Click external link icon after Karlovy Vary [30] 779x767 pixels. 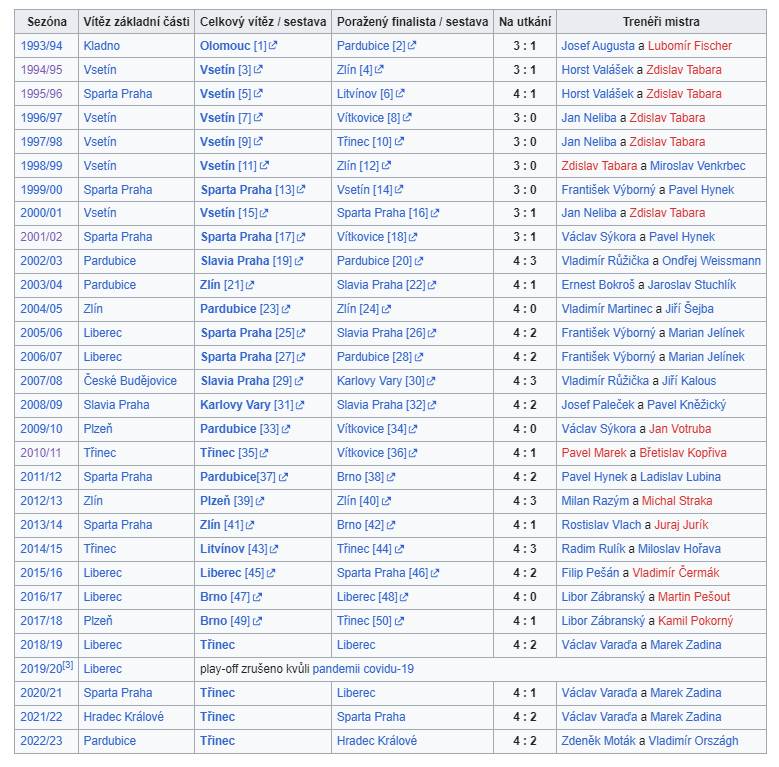pos(430,381)
